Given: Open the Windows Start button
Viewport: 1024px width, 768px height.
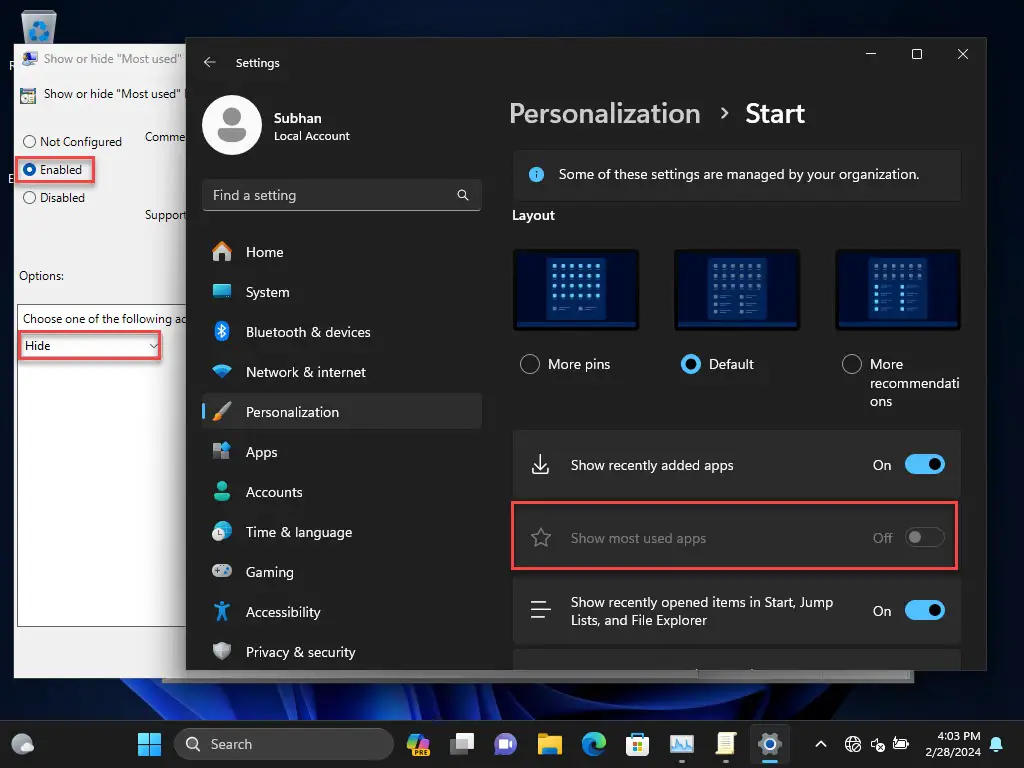Looking at the screenshot, I should (150, 744).
